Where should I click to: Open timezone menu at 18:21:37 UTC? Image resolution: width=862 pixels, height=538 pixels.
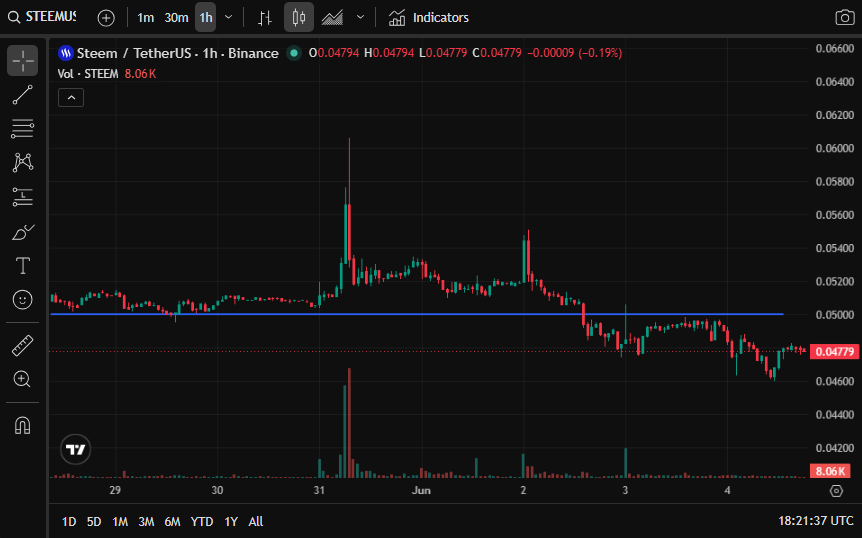(x=816, y=521)
